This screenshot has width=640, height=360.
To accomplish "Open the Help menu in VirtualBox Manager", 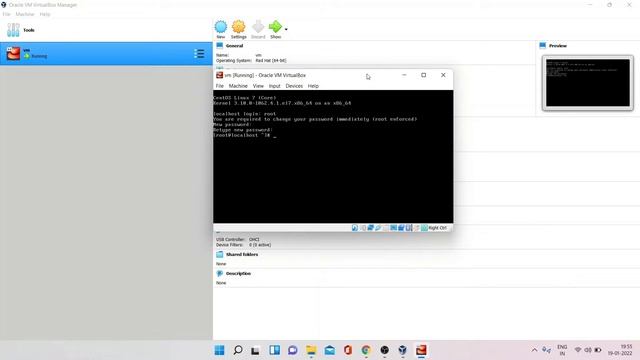I will 45,14.
